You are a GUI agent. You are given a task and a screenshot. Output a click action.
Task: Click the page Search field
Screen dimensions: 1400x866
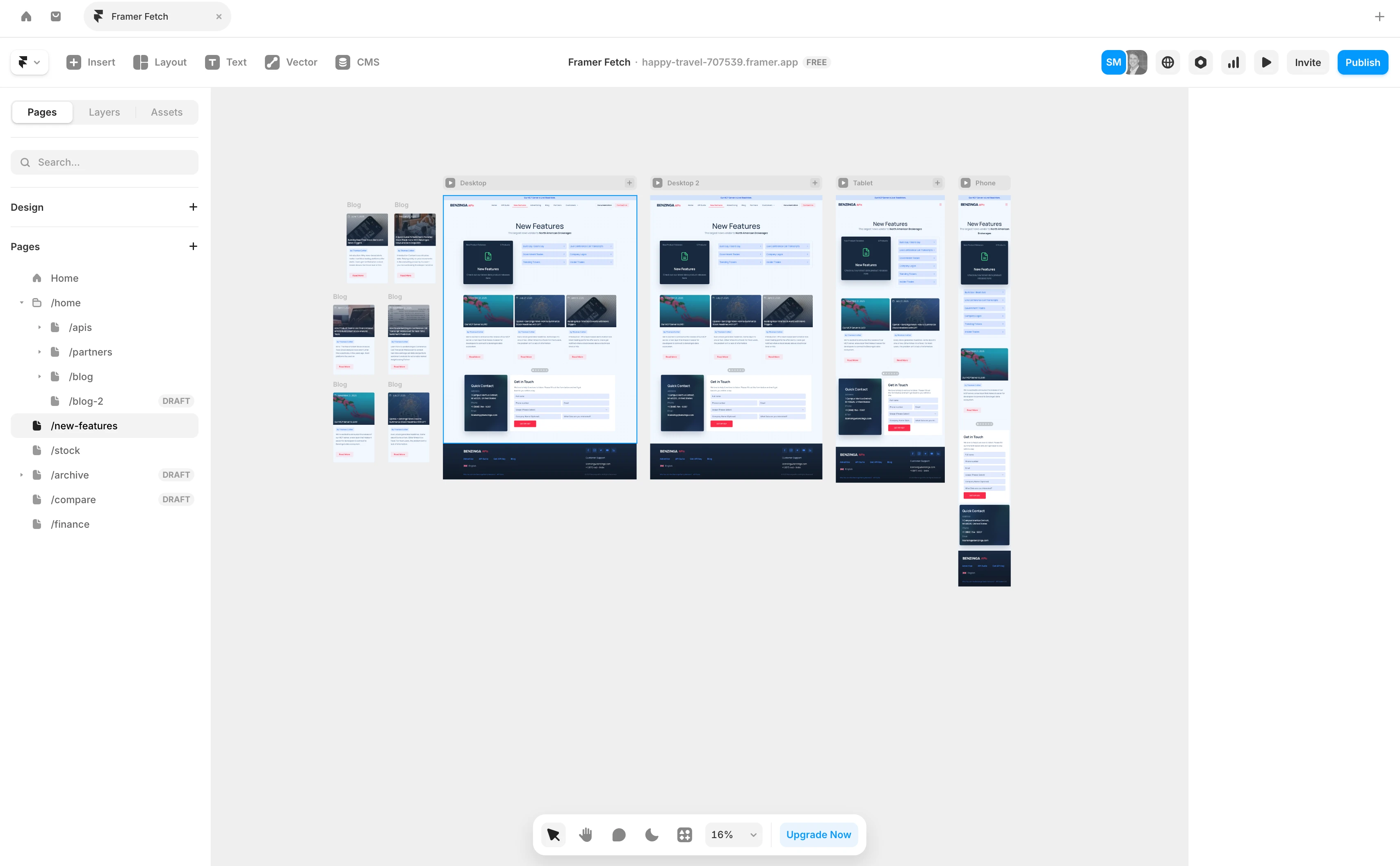pos(104,162)
